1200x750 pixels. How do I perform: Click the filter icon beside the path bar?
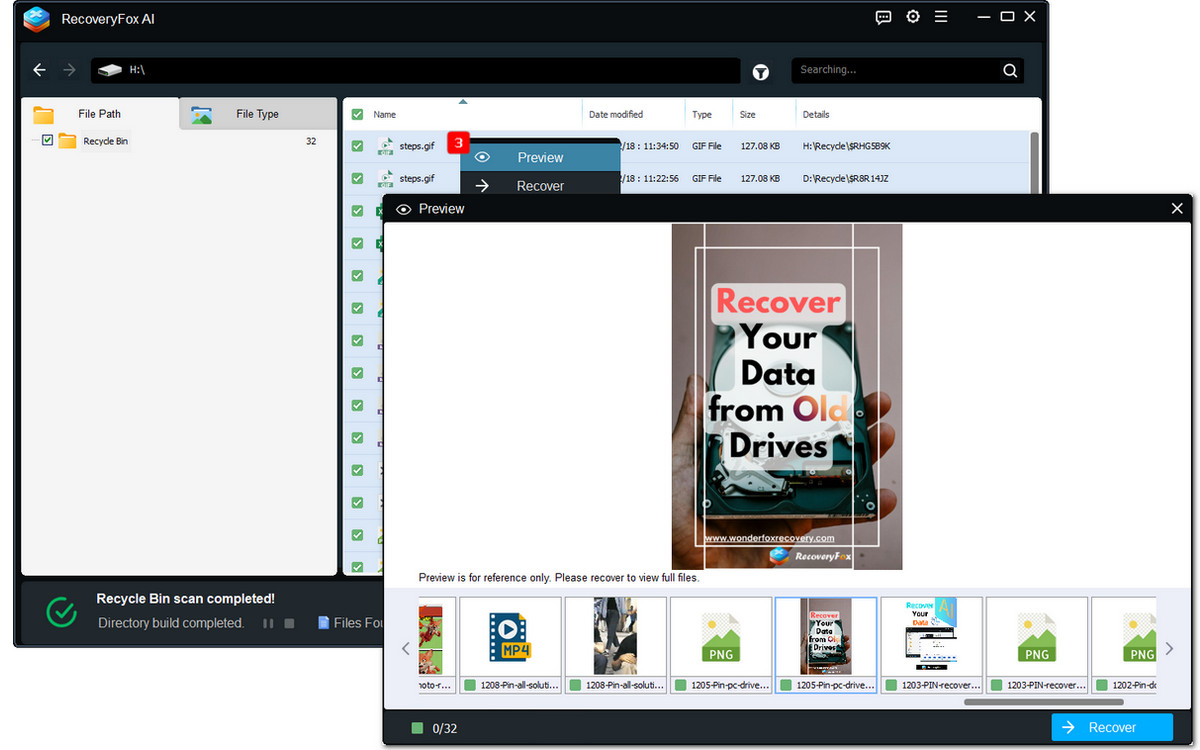coord(761,71)
